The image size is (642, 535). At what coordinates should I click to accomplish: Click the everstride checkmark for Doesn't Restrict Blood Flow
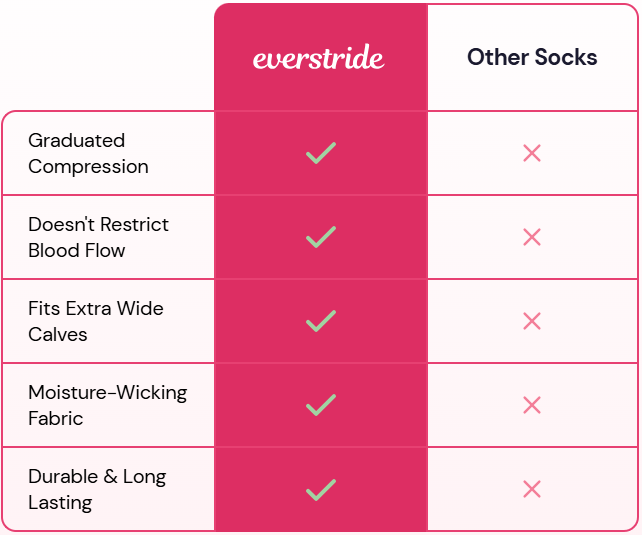[320, 237]
